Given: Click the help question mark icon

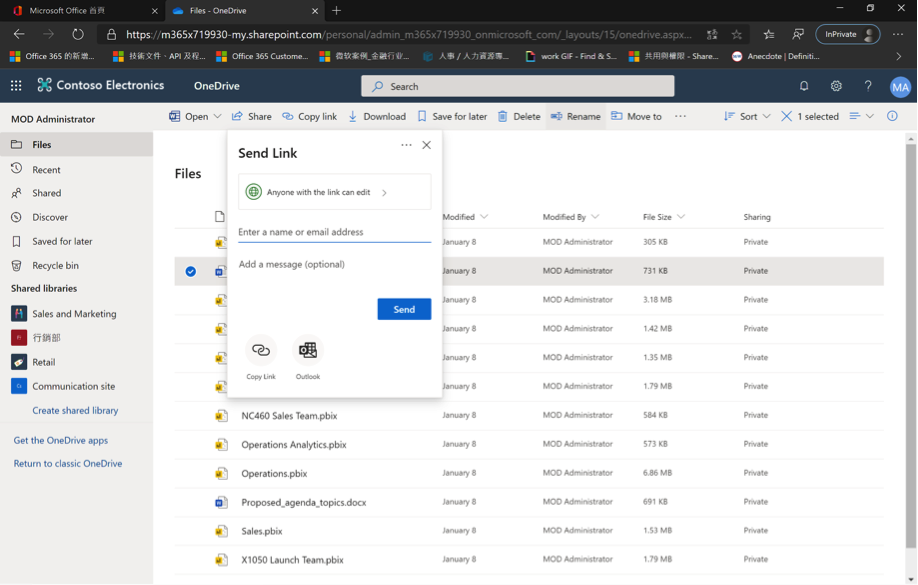Looking at the screenshot, I should coord(868,87).
